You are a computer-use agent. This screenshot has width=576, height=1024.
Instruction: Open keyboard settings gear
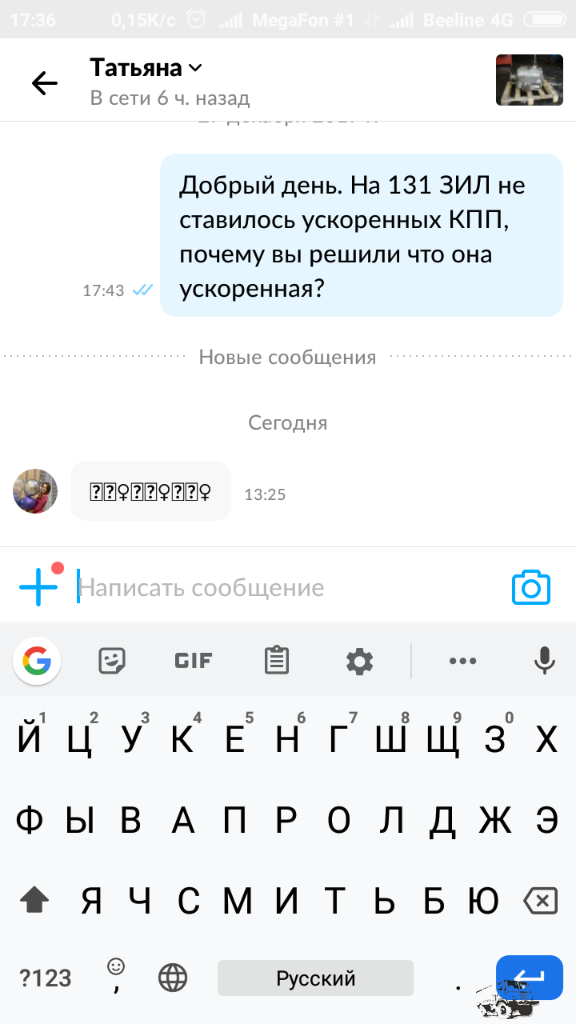pyautogui.click(x=359, y=662)
